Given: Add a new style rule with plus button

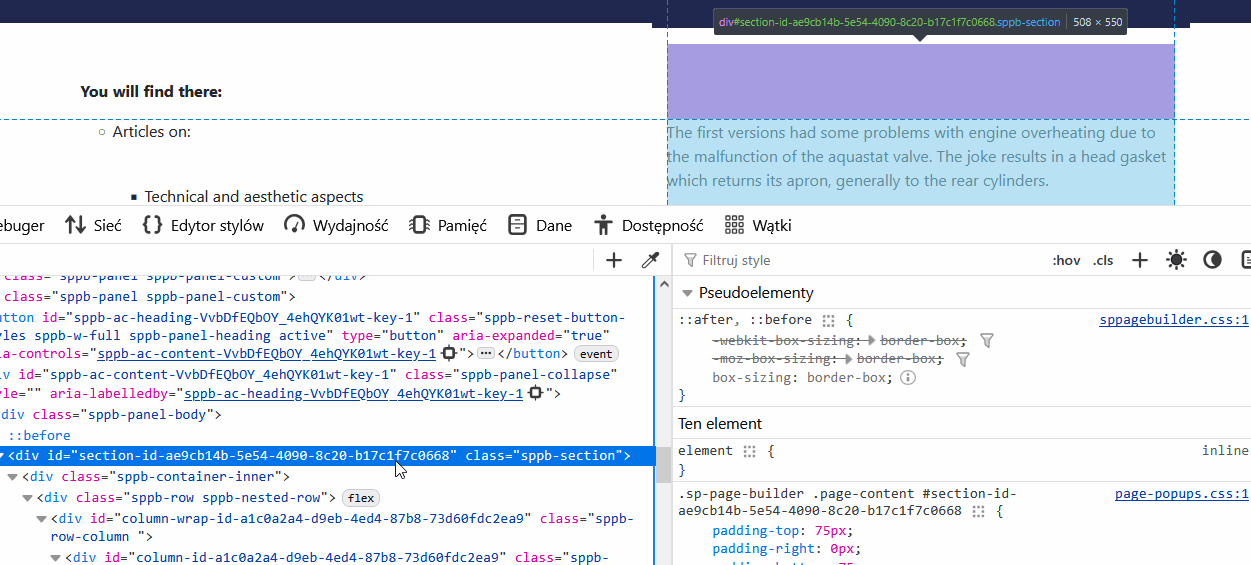Looking at the screenshot, I should 1139,260.
